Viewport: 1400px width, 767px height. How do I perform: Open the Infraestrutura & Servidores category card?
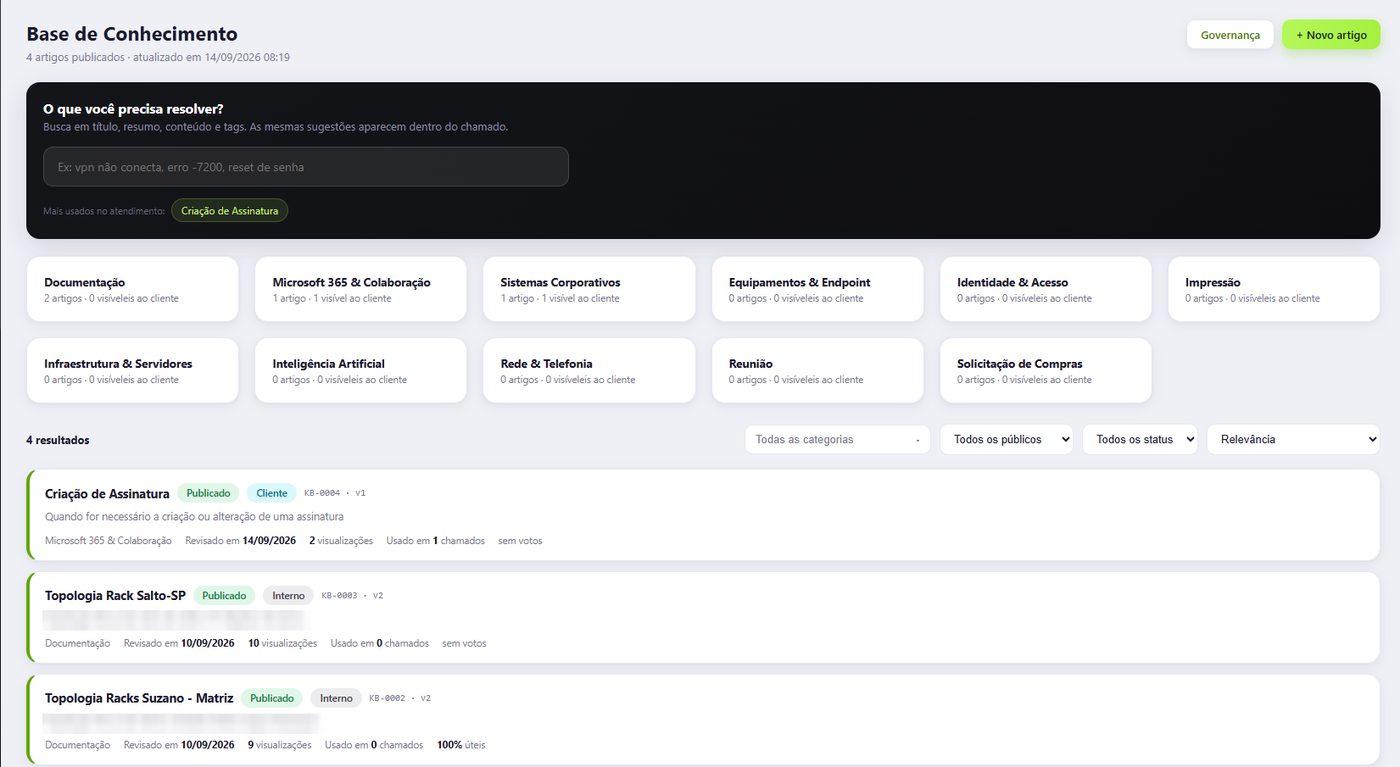click(x=133, y=371)
